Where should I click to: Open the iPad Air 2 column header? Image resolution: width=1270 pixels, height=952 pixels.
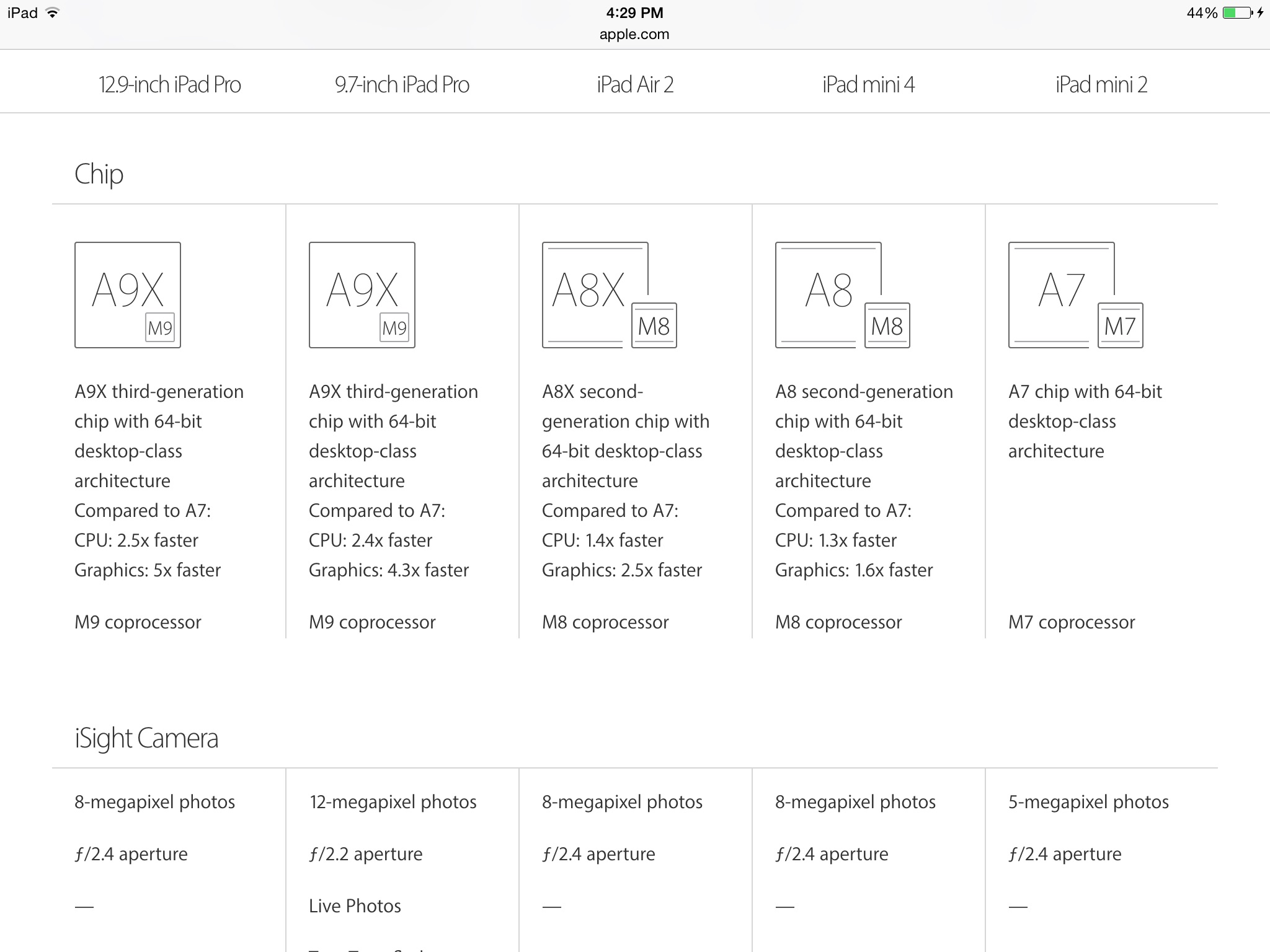(x=635, y=84)
